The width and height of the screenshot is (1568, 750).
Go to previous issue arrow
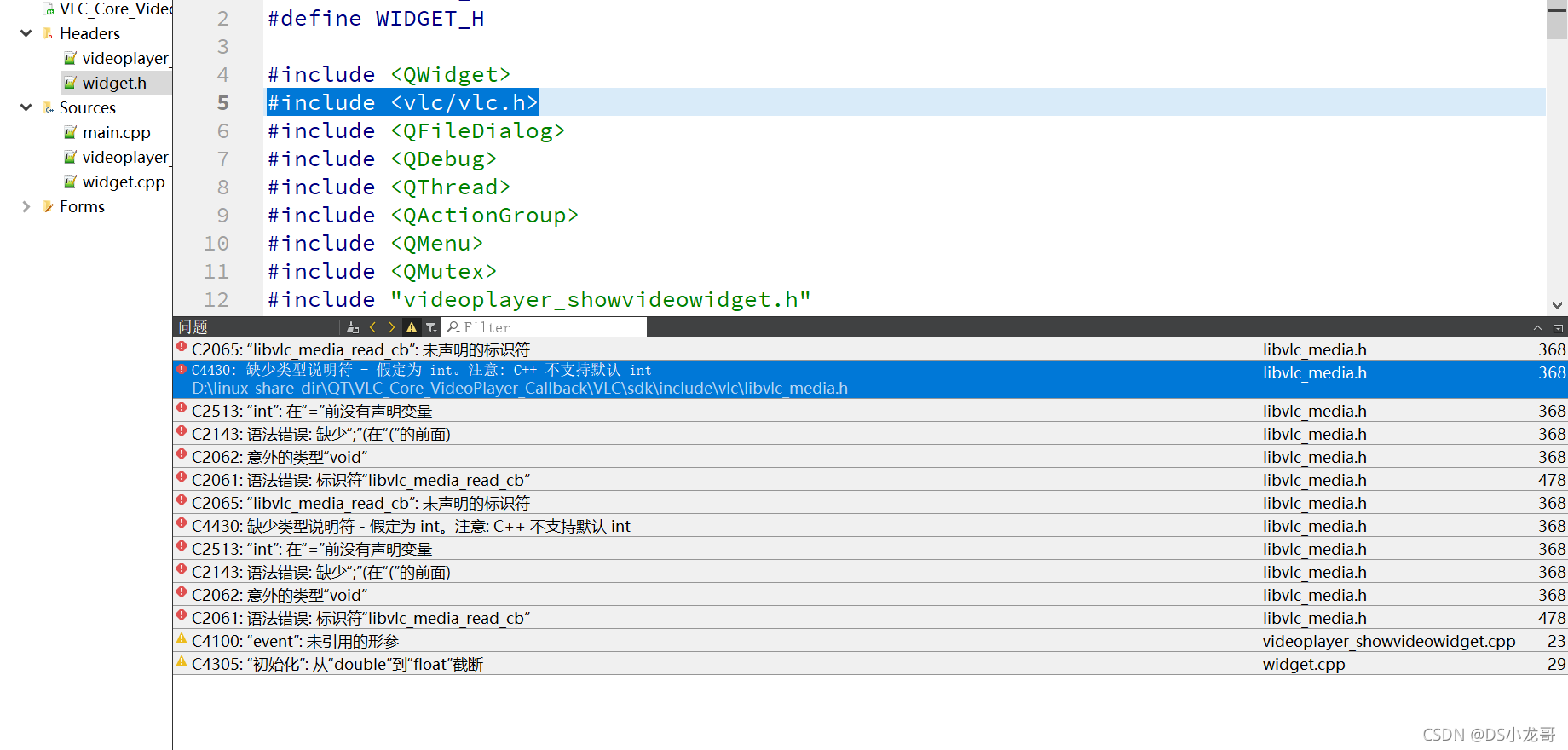pyautogui.click(x=372, y=327)
